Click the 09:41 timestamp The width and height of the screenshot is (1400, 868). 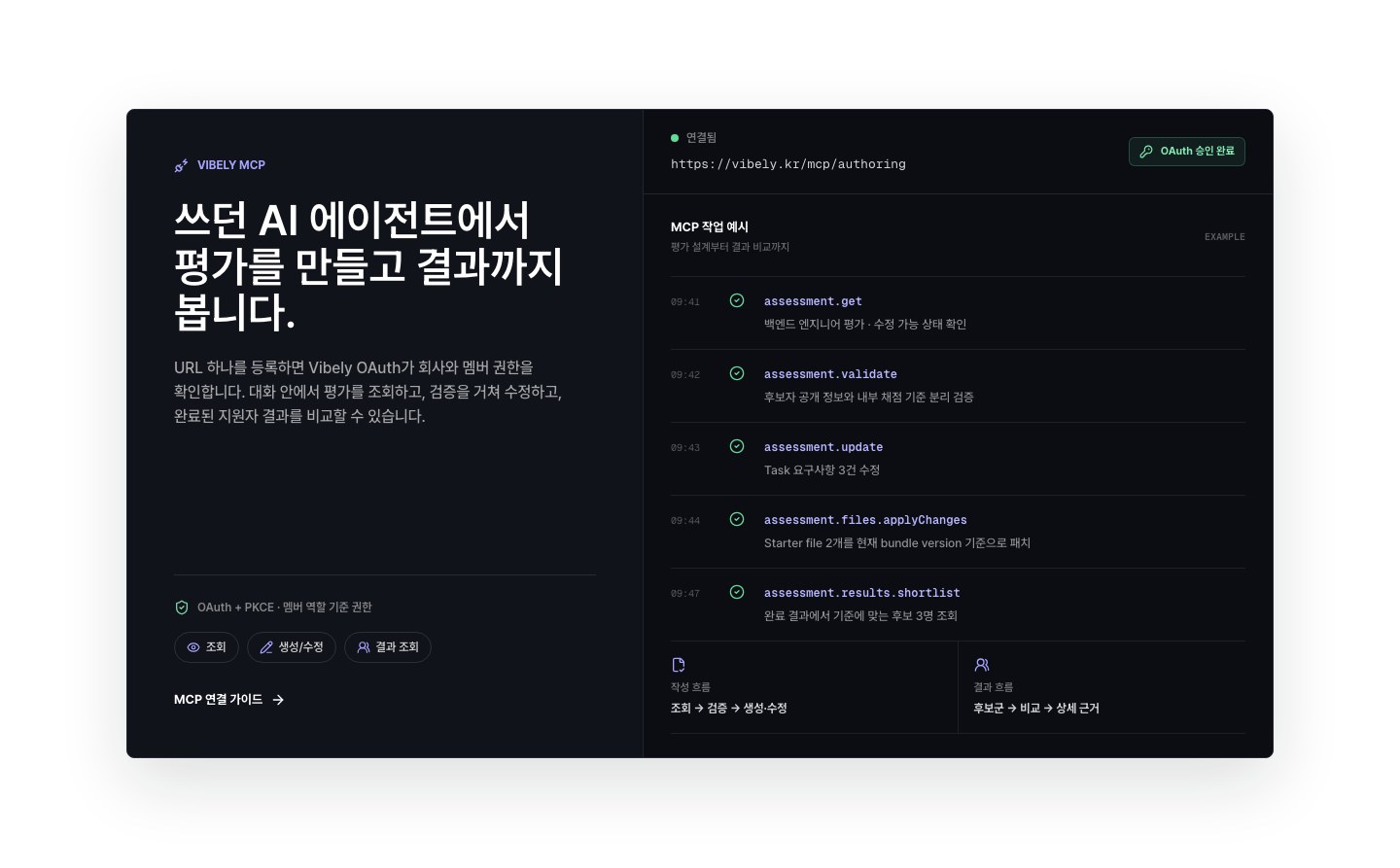[x=685, y=302]
